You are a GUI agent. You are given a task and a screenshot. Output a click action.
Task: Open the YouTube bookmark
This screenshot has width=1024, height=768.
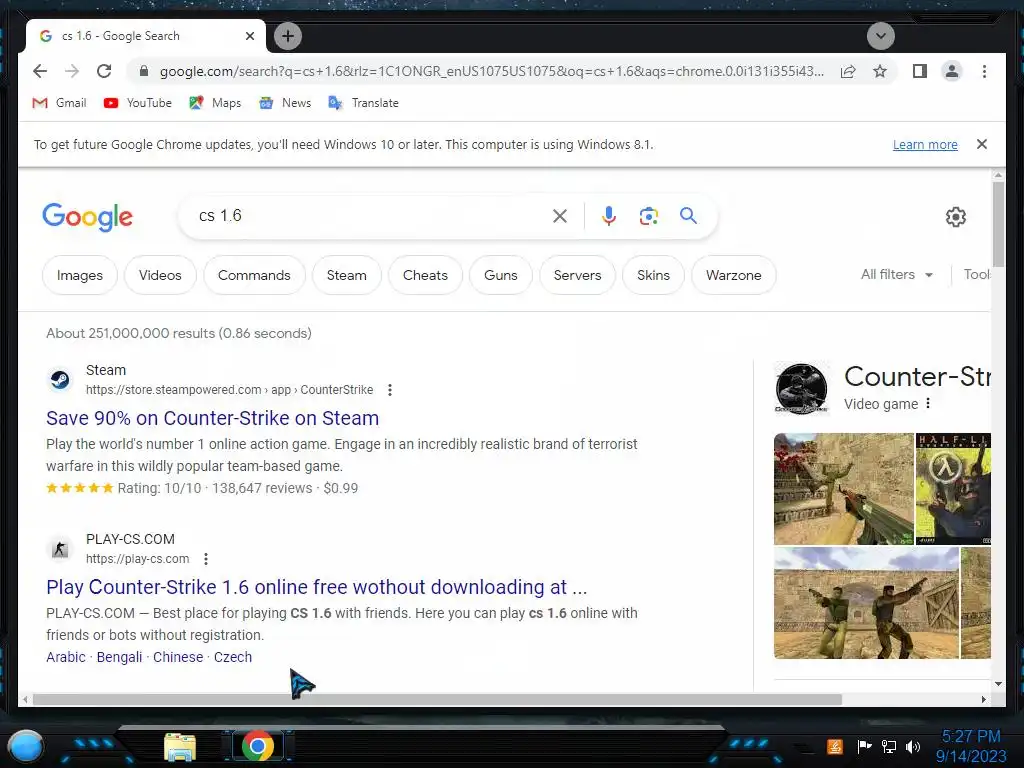(x=138, y=103)
